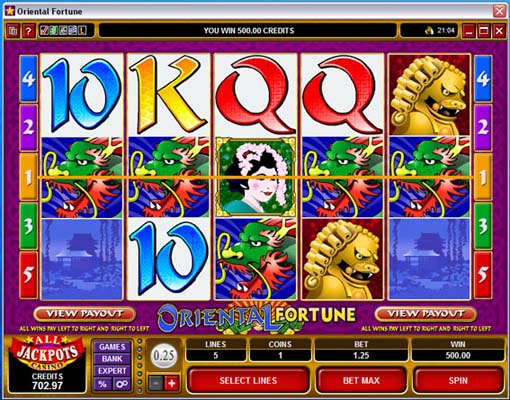The width and height of the screenshot is (510, 400).
Task: Click the SPIN button
Action: (x=458, y=380)
